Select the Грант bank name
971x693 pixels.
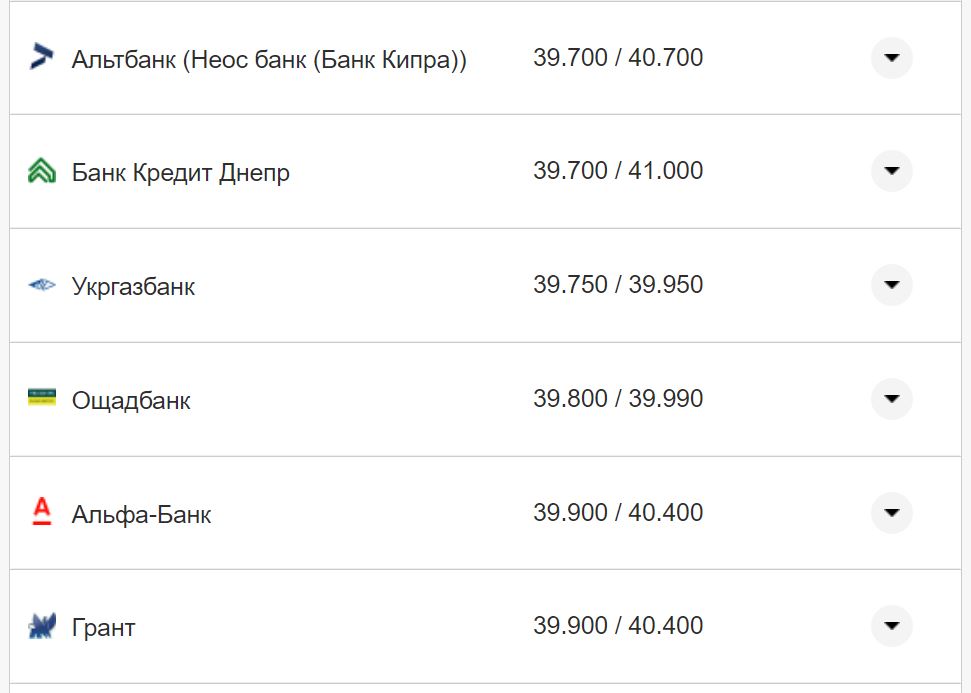click(104, 629)
